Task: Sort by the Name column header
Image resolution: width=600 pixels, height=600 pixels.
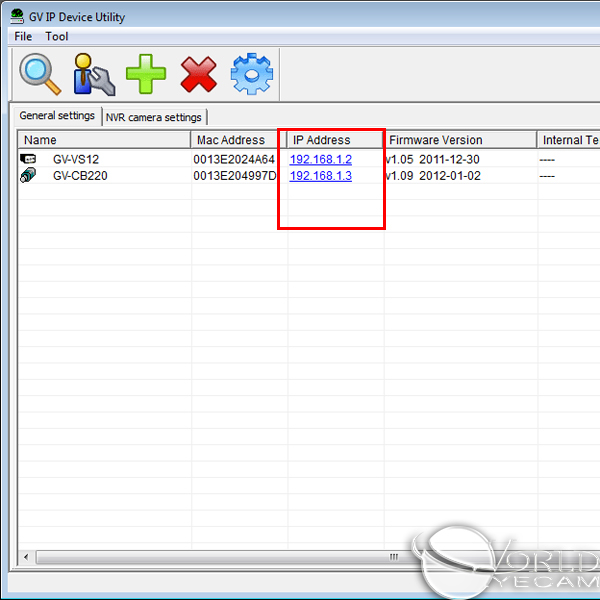Action: coord(104,140)
